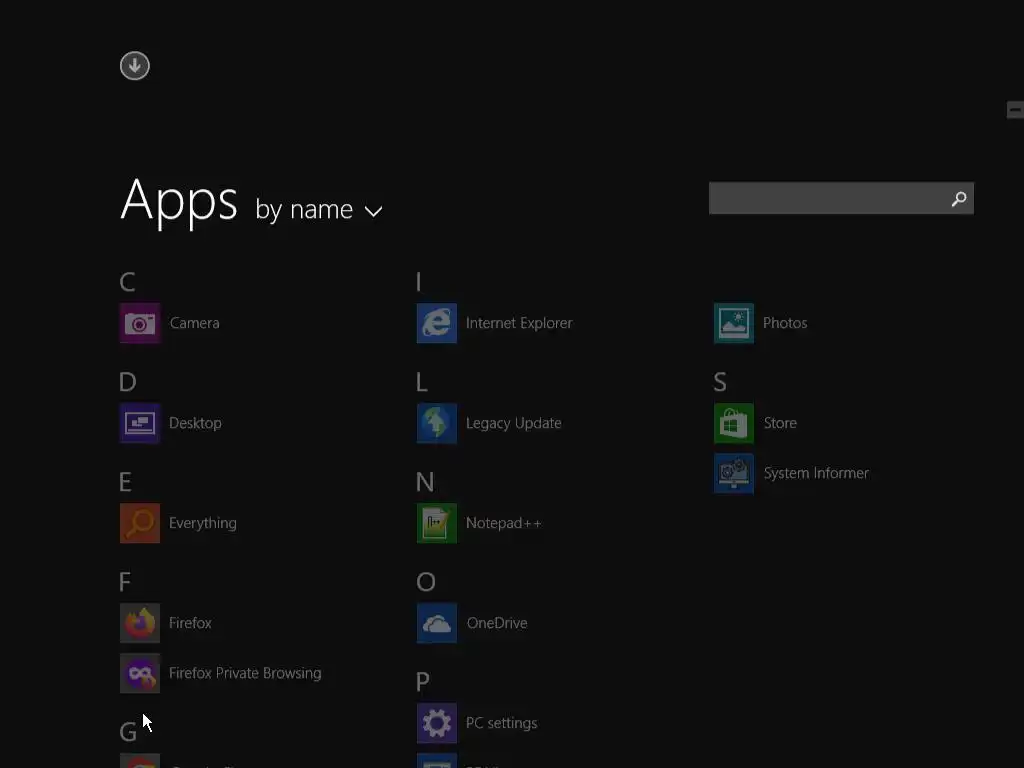1024x768 pixels.
Task: Click the 'Photos' label
Action: point(785,323)
